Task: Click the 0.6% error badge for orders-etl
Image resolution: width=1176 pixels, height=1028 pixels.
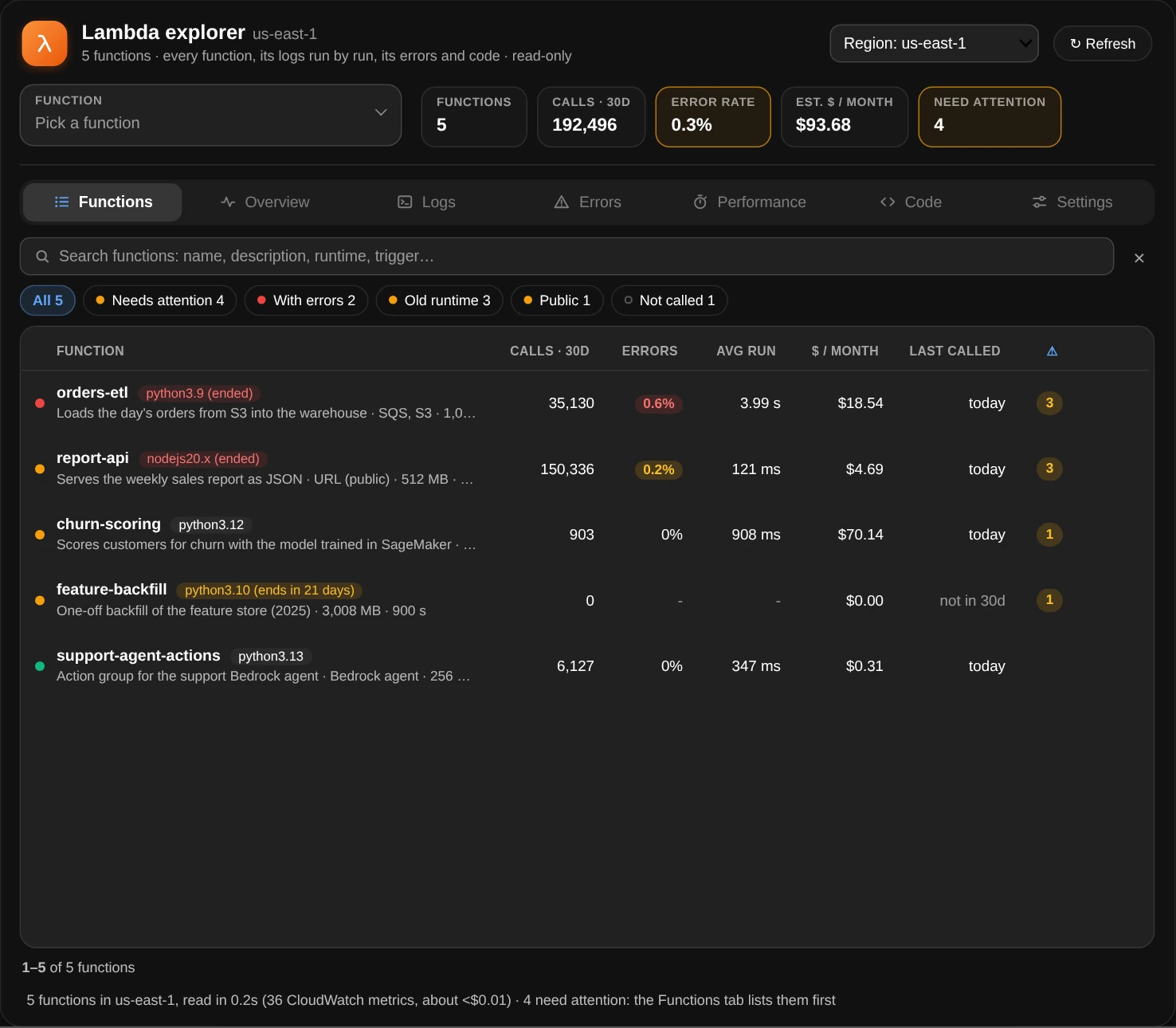Action: pyautogui.click(x=659, y=404)
